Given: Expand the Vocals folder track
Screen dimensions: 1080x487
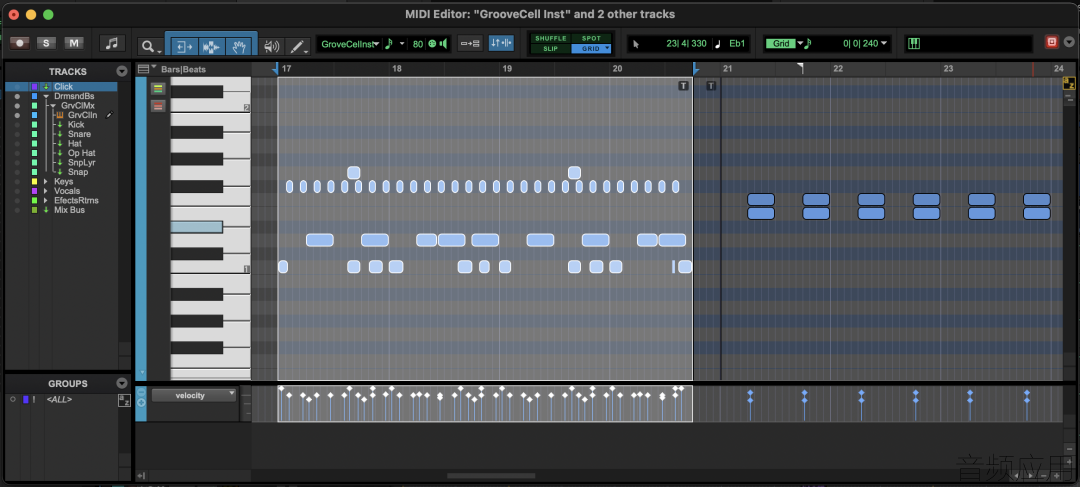Looking at the screenshot, I should point(46,191).
